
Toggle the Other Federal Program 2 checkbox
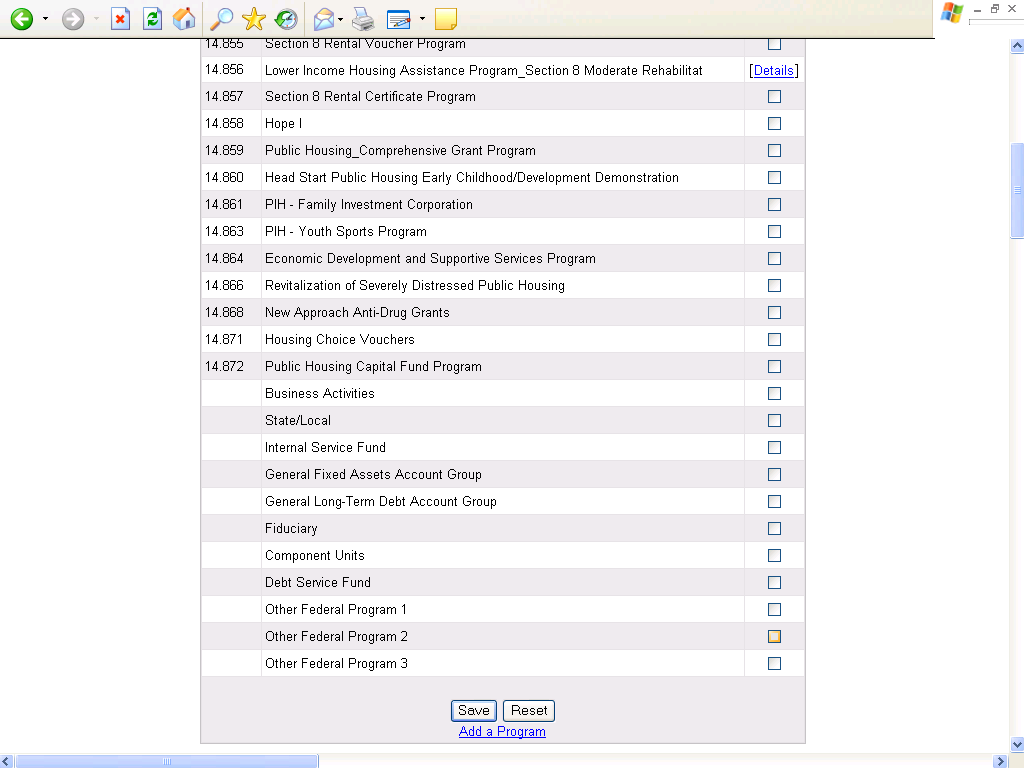click(x=774, y=637)
